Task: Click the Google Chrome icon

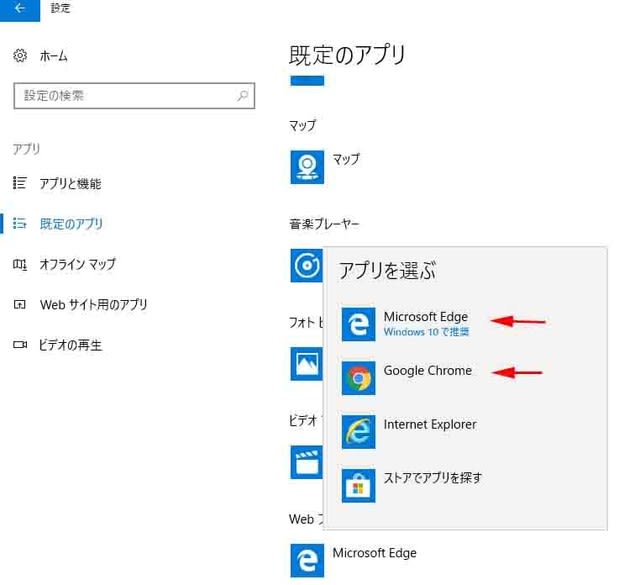Action: pyautogui.click(x=358, y=378)
